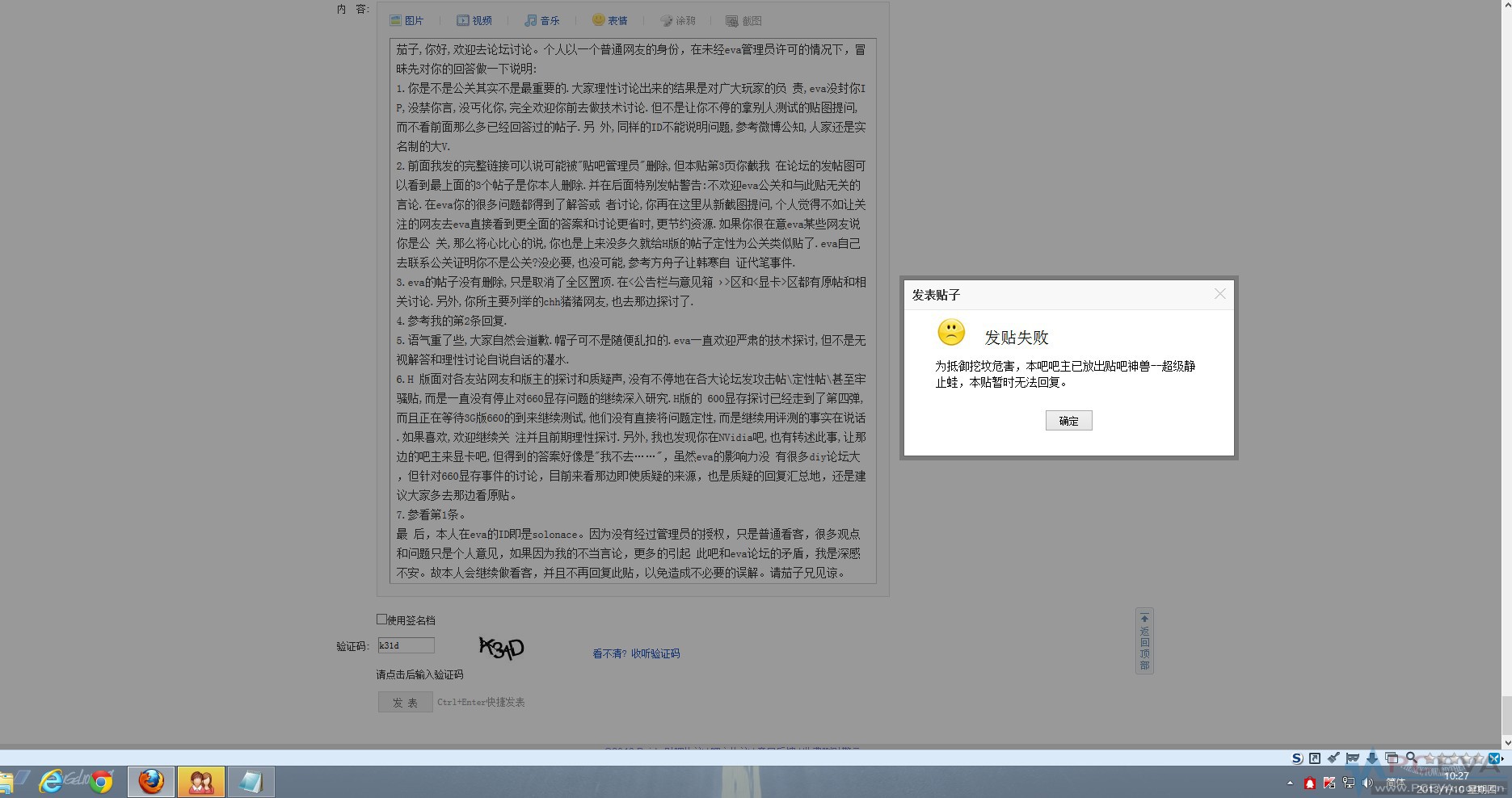
Task: Launch Firefox from the taskbar
Action: 150,781
